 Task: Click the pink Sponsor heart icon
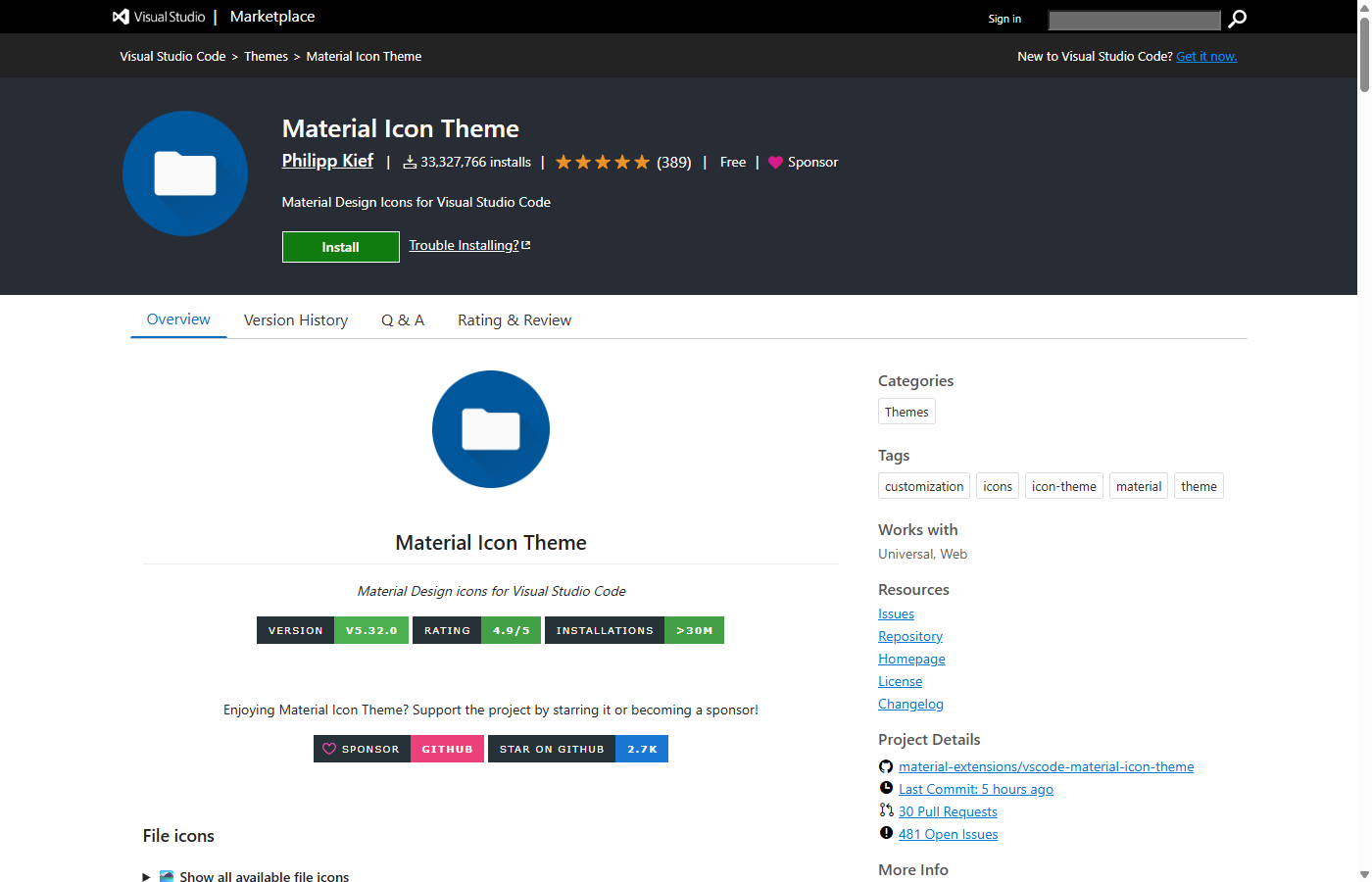[775, 162]
